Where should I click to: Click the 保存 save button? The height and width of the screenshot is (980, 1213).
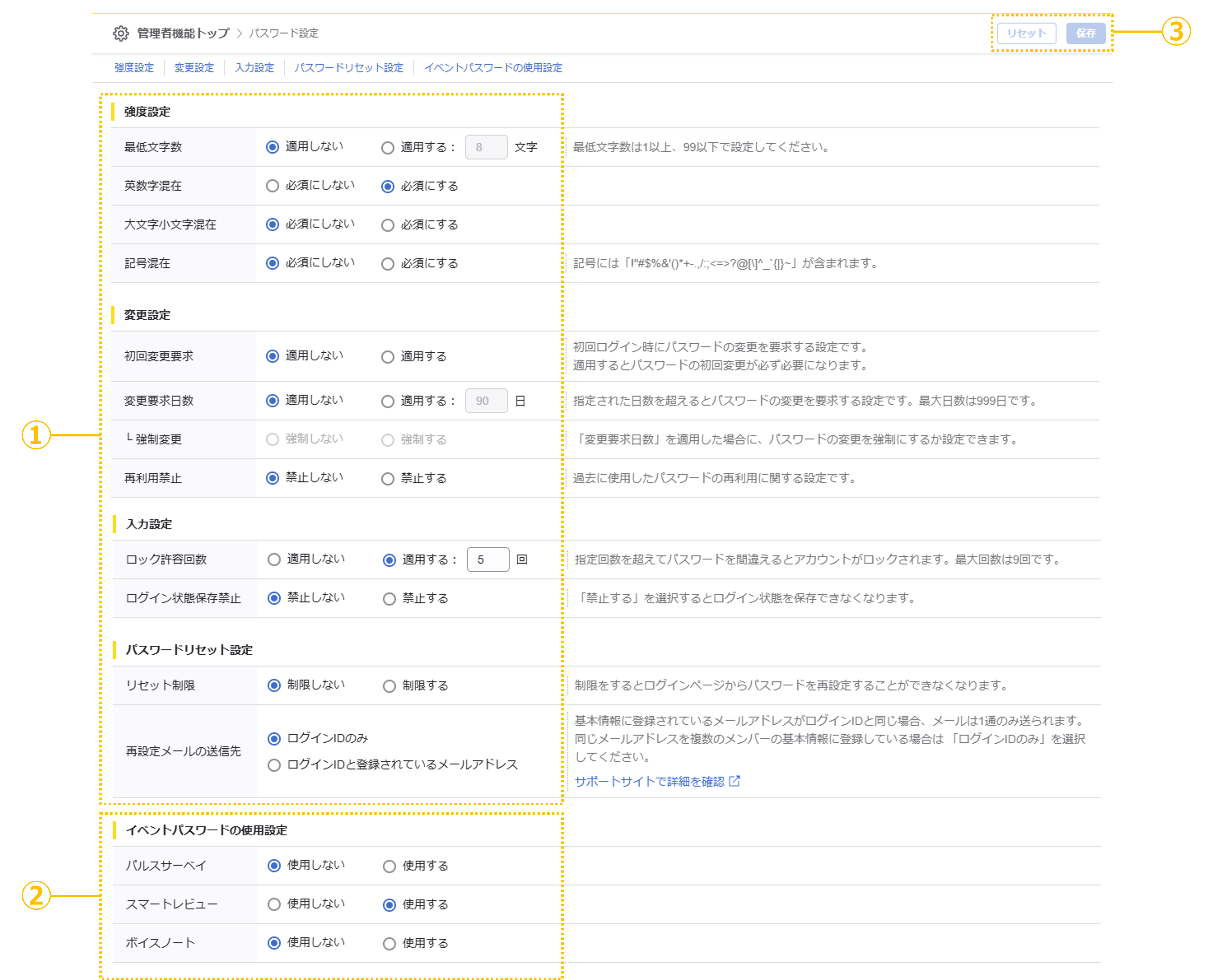(x=1085, y=33)
